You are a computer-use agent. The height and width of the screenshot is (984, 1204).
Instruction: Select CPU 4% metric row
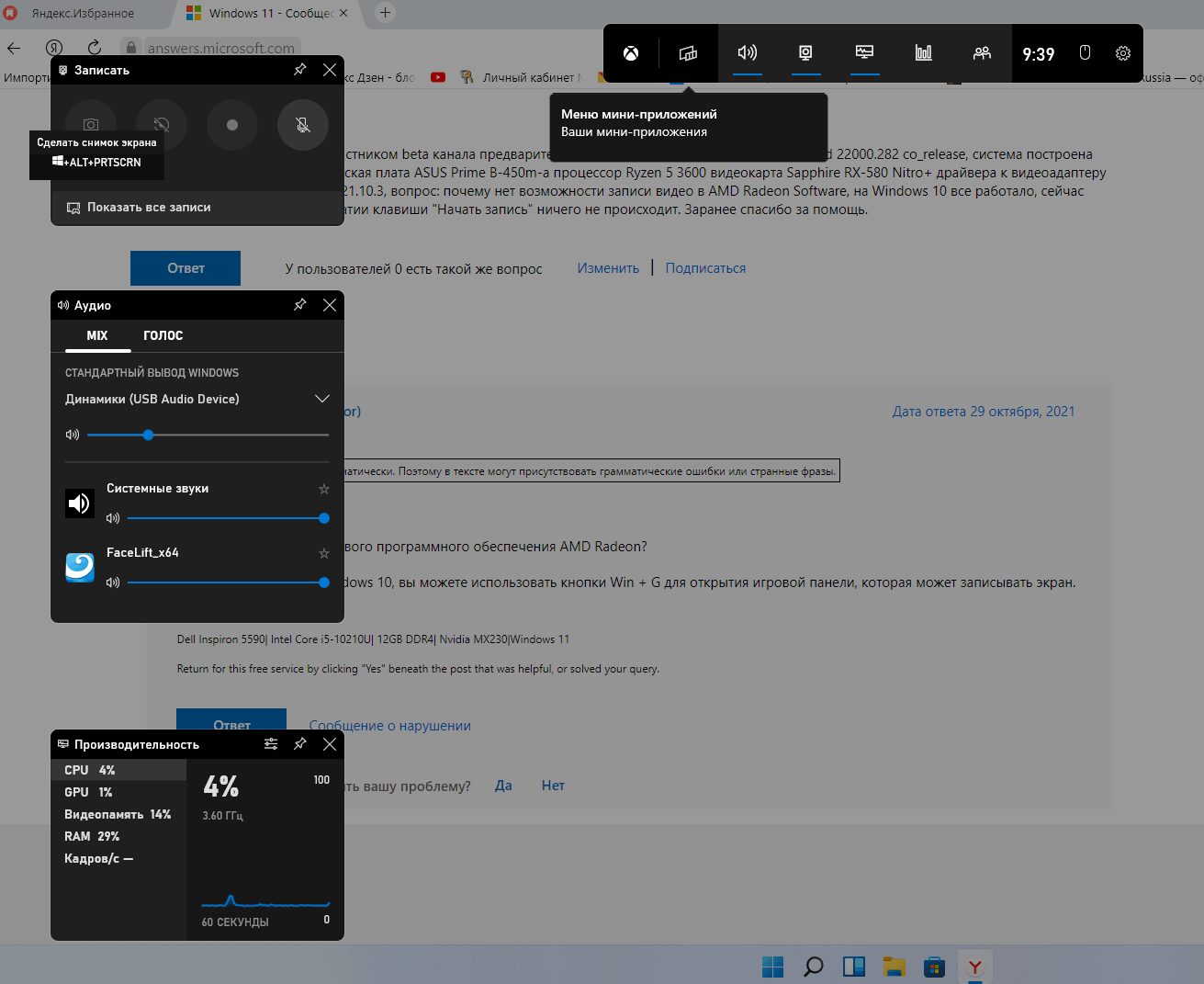coord(118,770)
